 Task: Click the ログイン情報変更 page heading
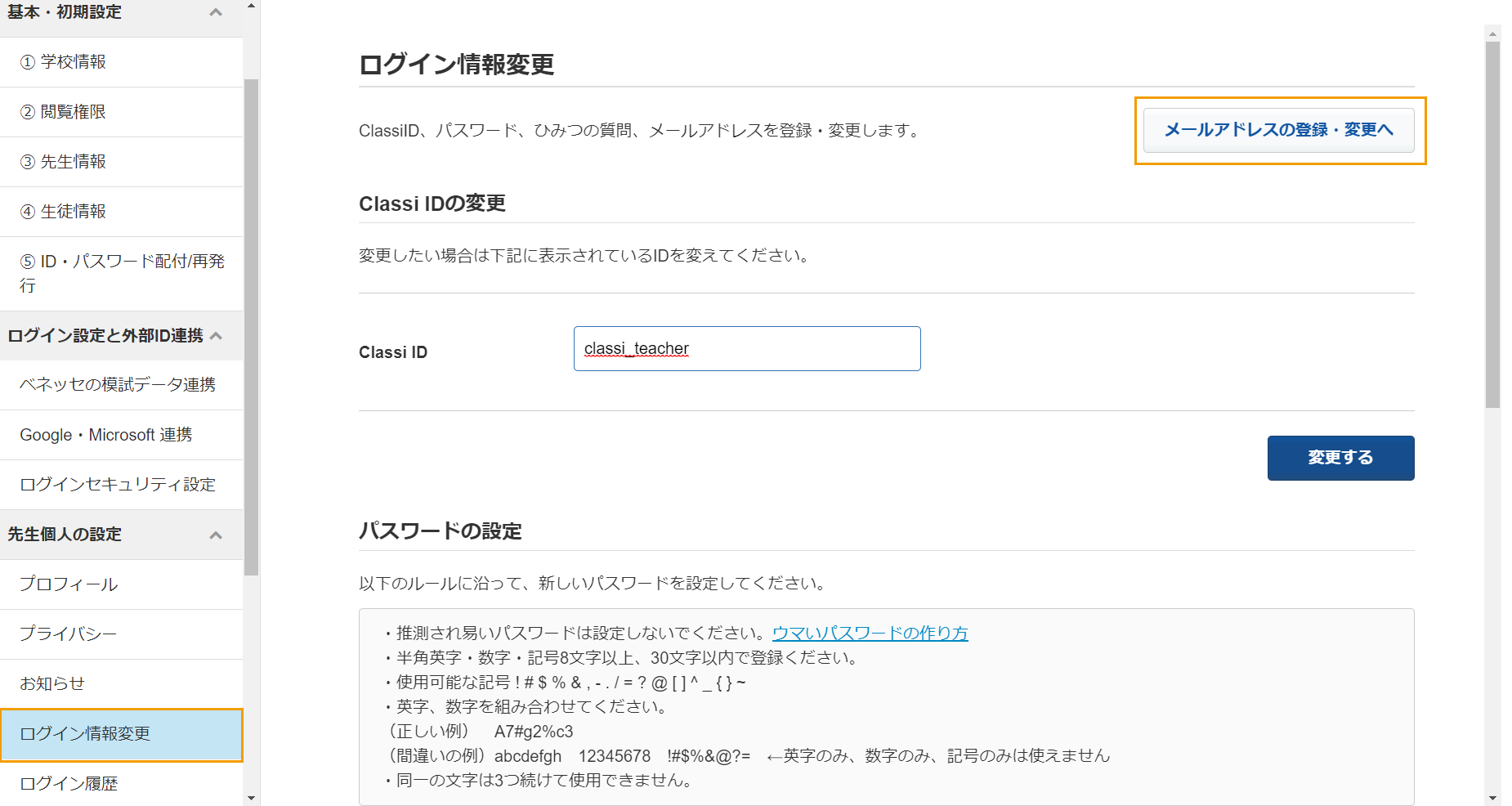click(x=457, y=65)
